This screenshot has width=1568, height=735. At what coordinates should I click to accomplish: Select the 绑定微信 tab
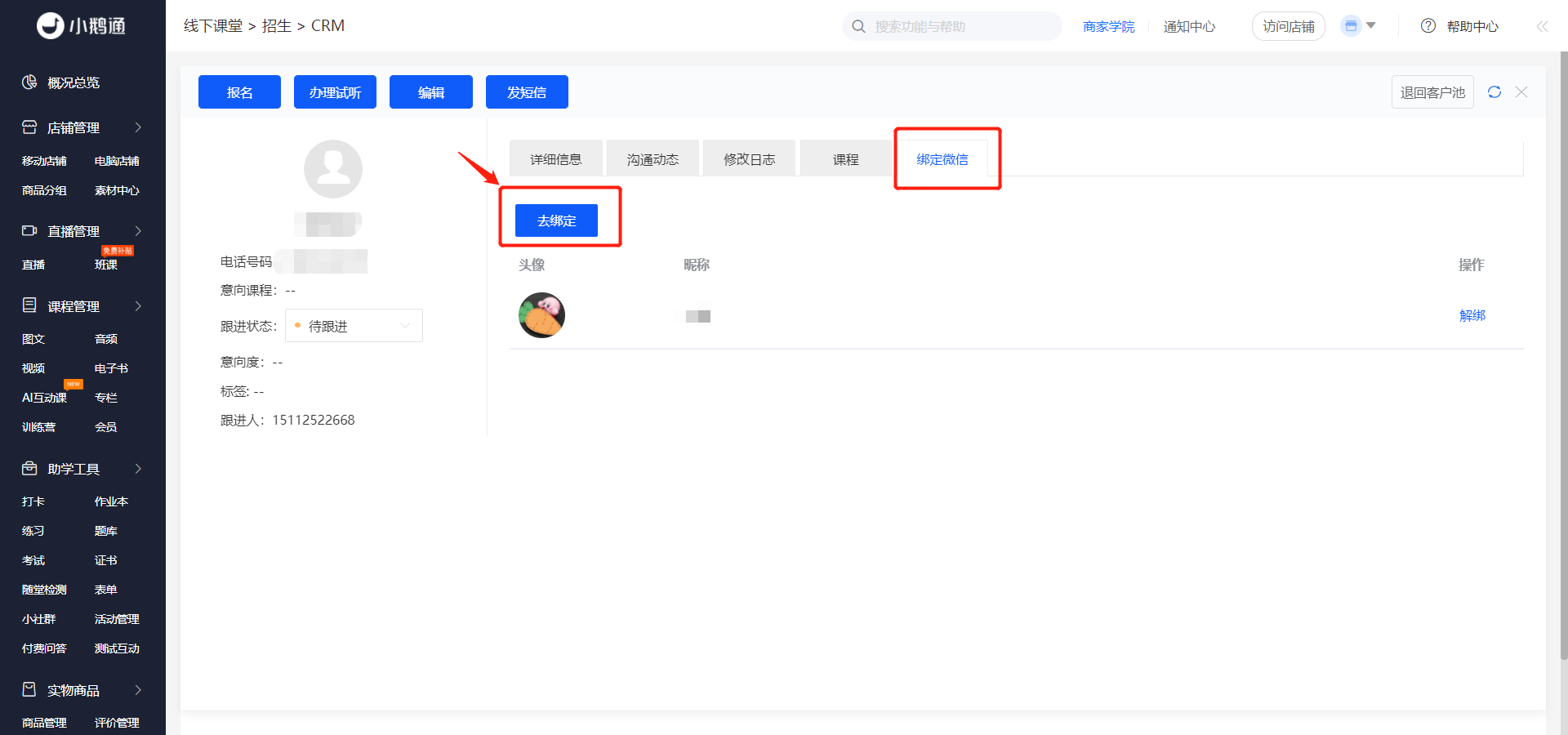coord(942,159)
